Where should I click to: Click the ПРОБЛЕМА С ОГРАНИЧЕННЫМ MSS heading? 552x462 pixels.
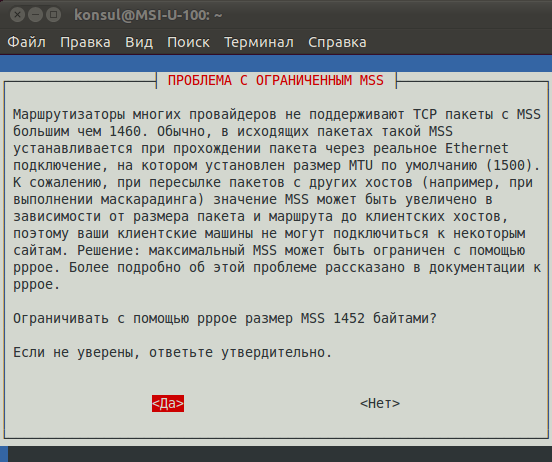coord(276,81)
